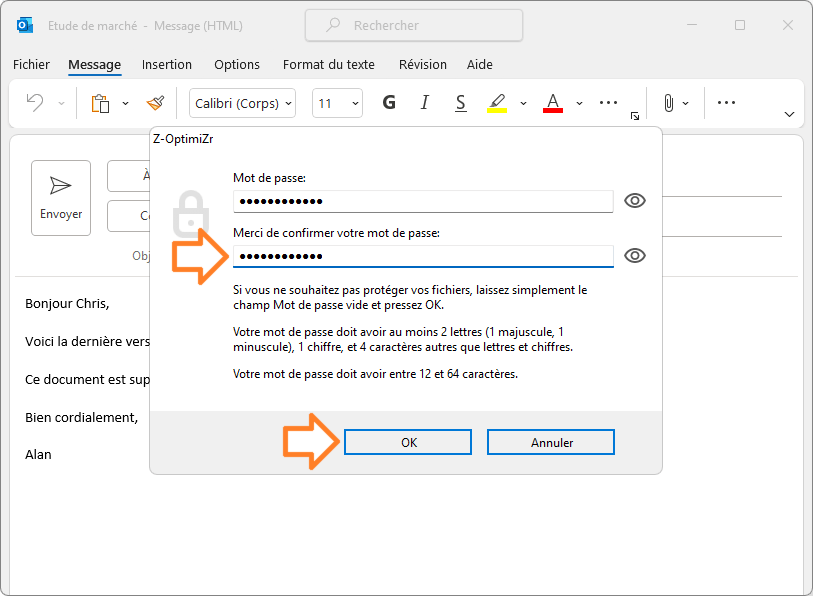Select the Format Painter icon
The height and width of the screenshot is (596, 813).
(155, 103)
